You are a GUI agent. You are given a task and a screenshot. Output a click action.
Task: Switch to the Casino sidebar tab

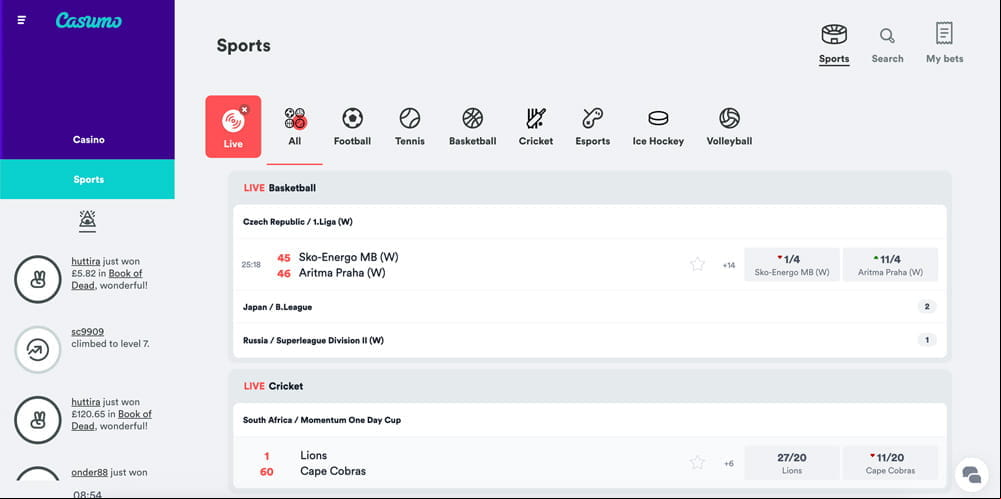coord(87,139)
